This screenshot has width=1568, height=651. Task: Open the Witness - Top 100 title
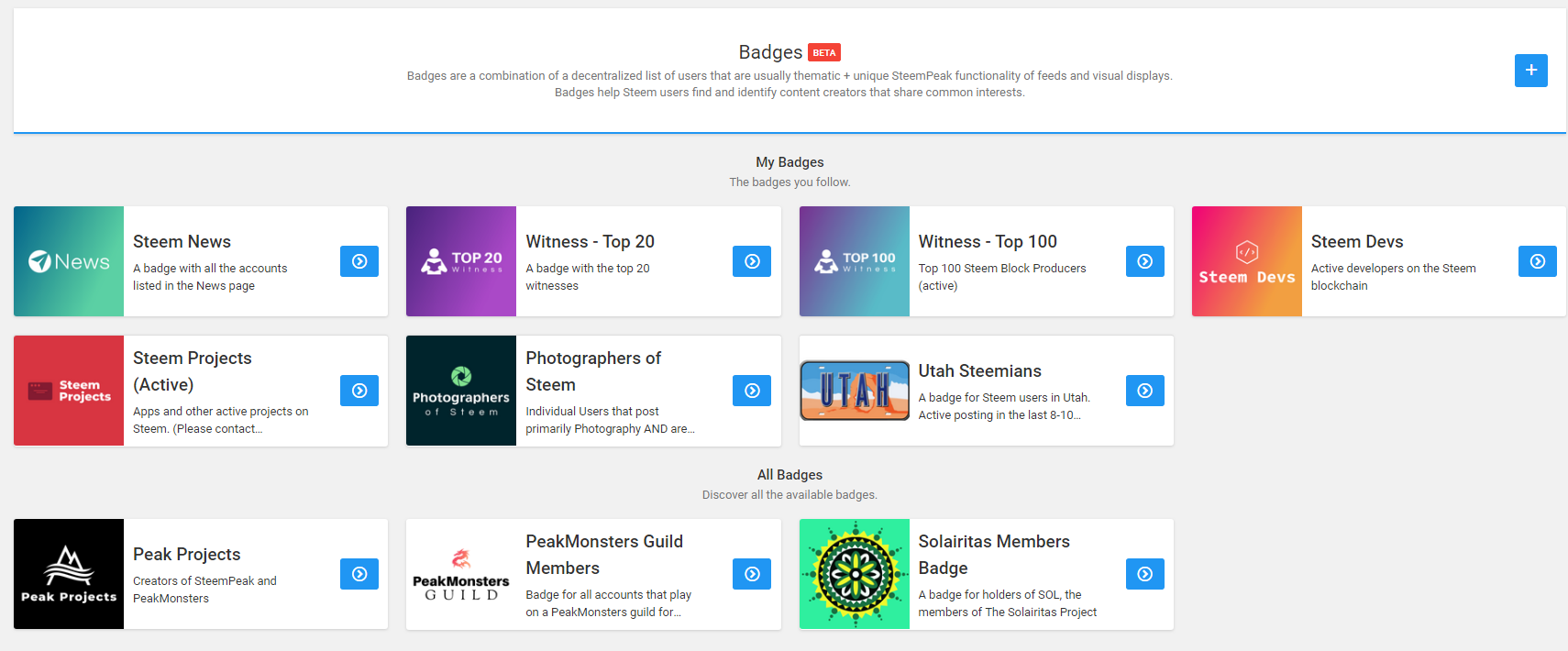tap(988, 241)
